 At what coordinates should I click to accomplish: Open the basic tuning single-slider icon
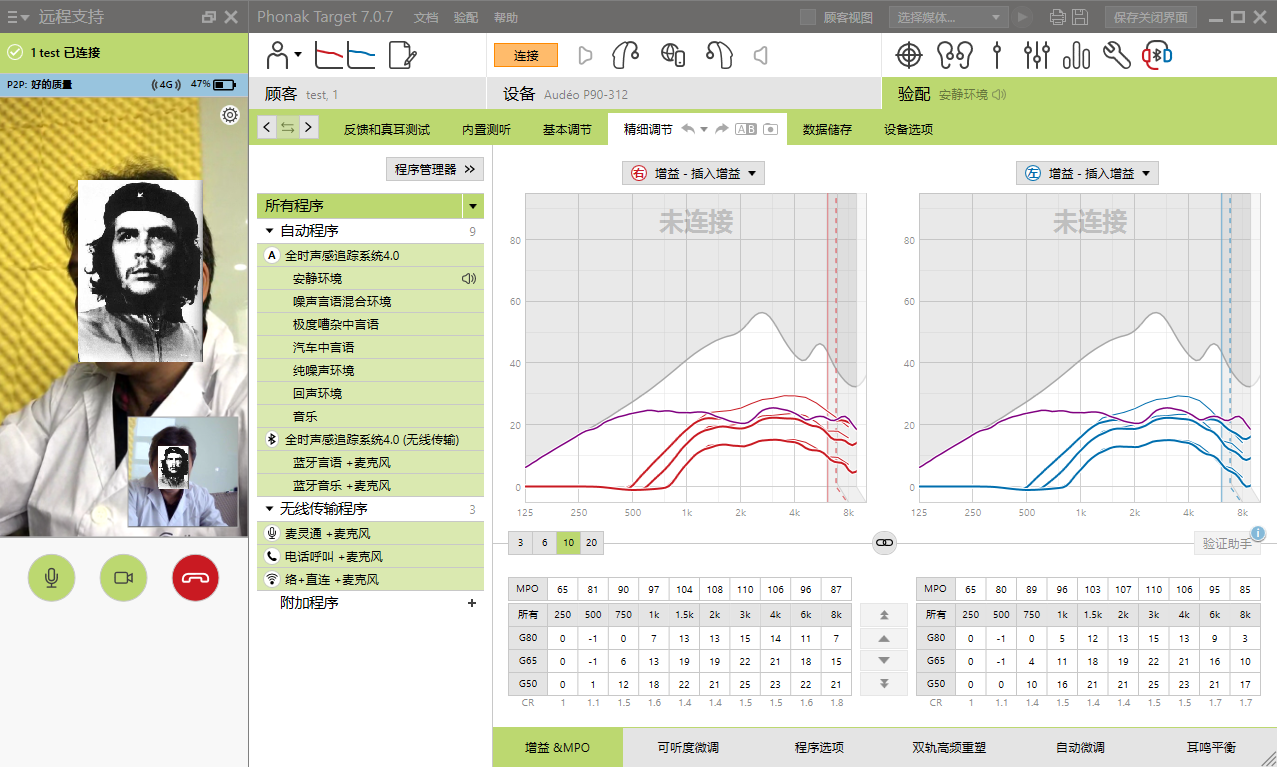pyautogui.click(x=997, y=55)
